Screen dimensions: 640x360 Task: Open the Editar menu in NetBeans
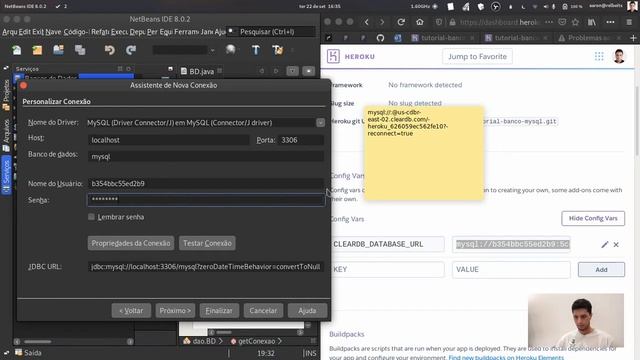coord(24,32)
